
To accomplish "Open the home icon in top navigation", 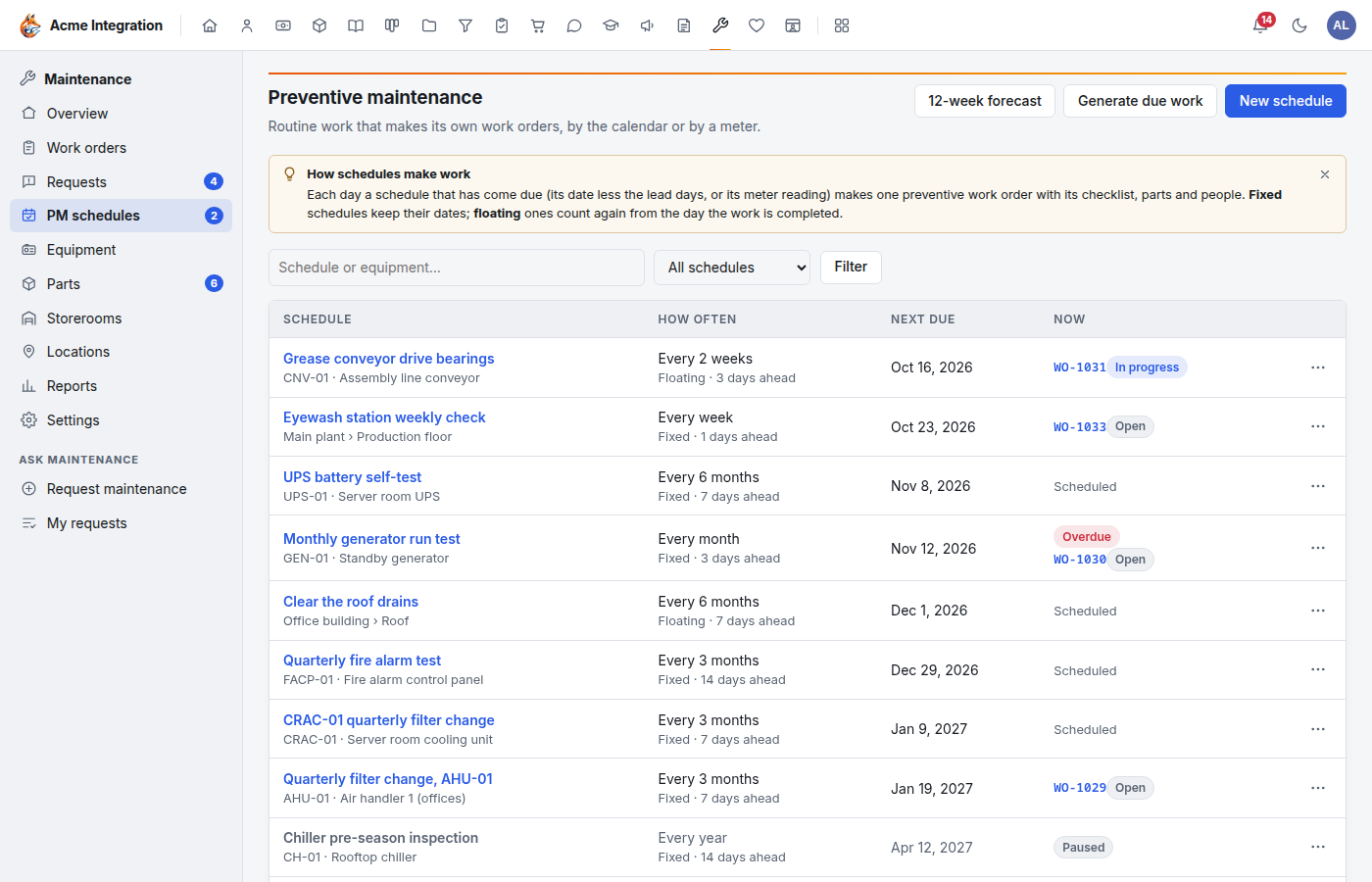I will click(210, 25).
